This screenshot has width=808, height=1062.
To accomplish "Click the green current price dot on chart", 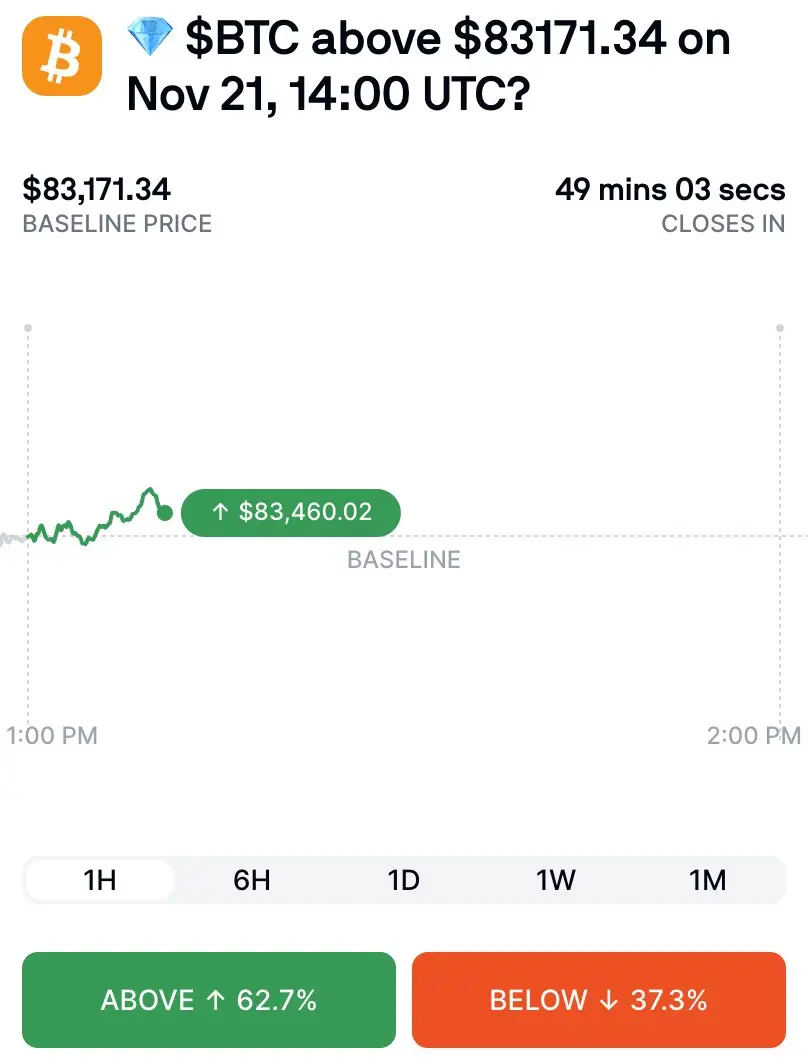I will 165,513.
